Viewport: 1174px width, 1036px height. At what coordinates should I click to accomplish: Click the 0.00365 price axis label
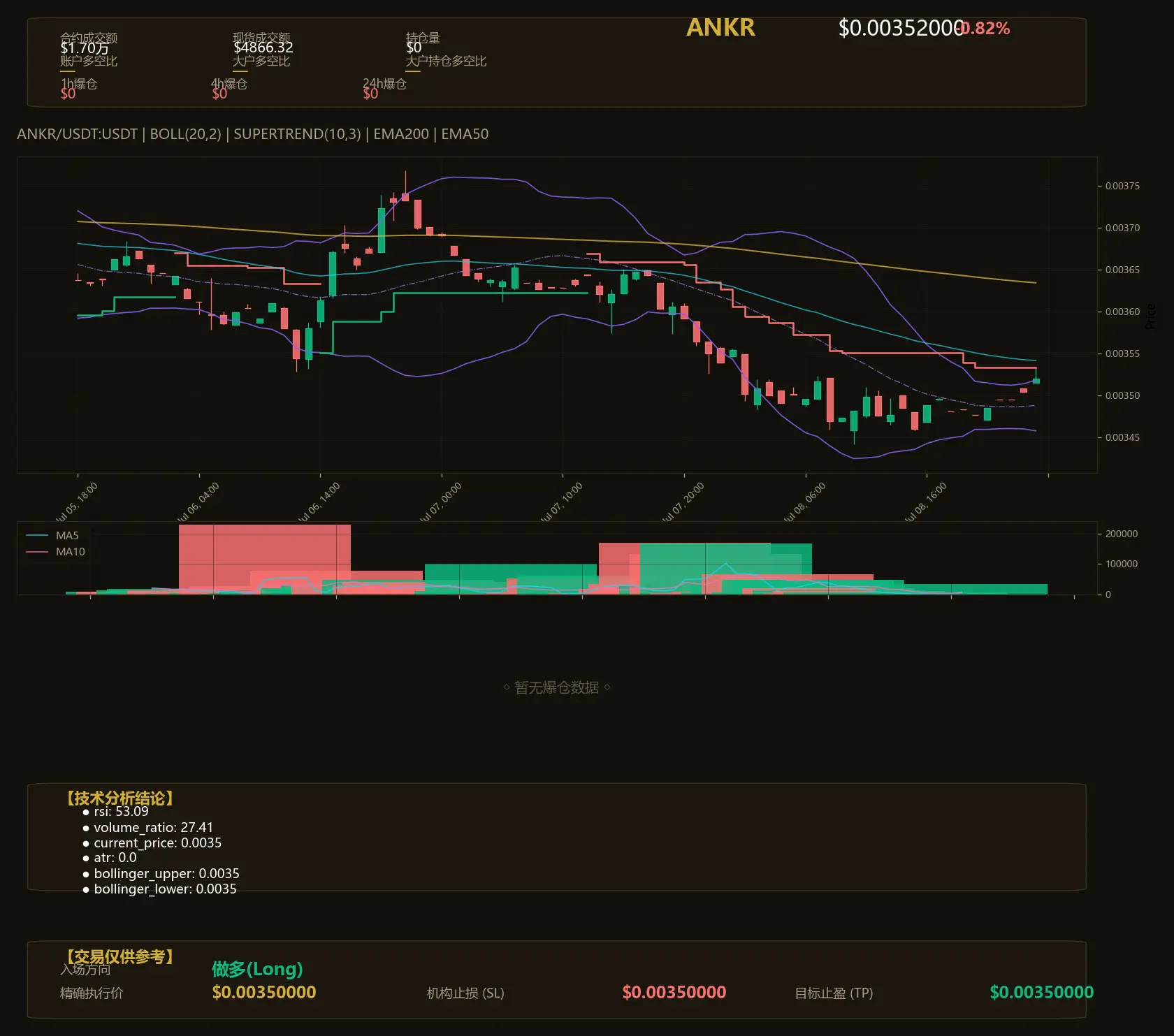click(x=1122, y=270)
